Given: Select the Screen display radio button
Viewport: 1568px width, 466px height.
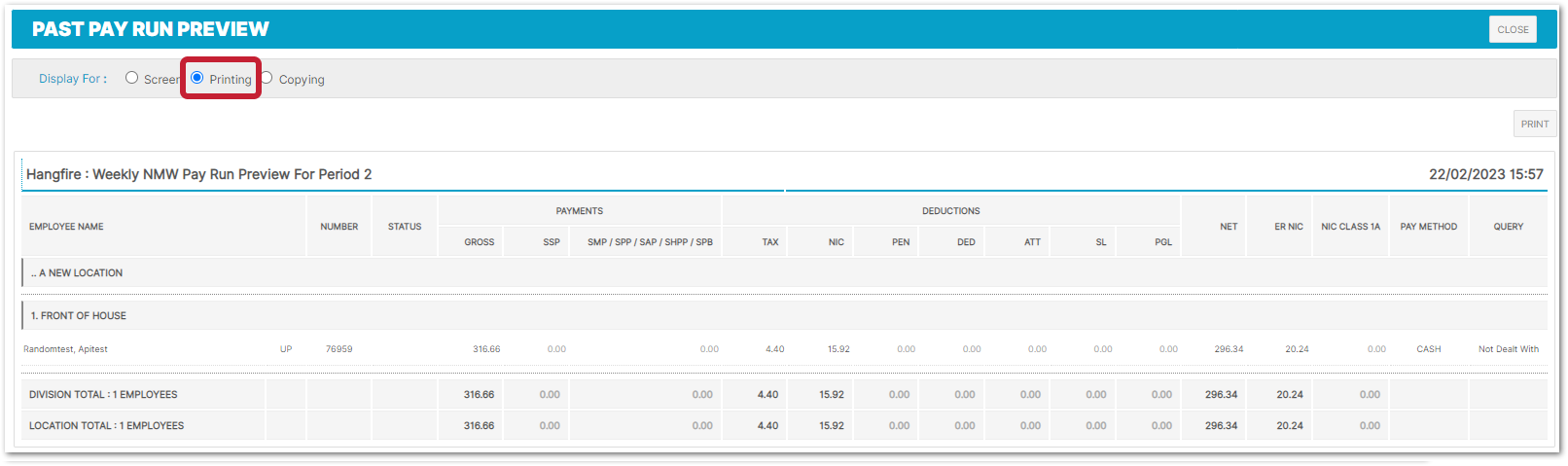Looking at the screenshot, I should (x=132, y=78).
